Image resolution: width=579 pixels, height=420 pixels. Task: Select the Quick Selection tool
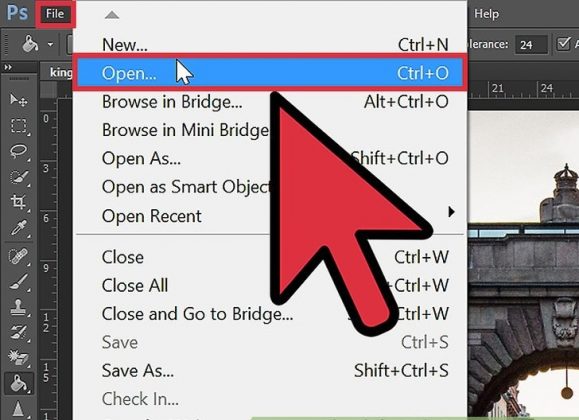pyautogui.click(x=18, y=177)
